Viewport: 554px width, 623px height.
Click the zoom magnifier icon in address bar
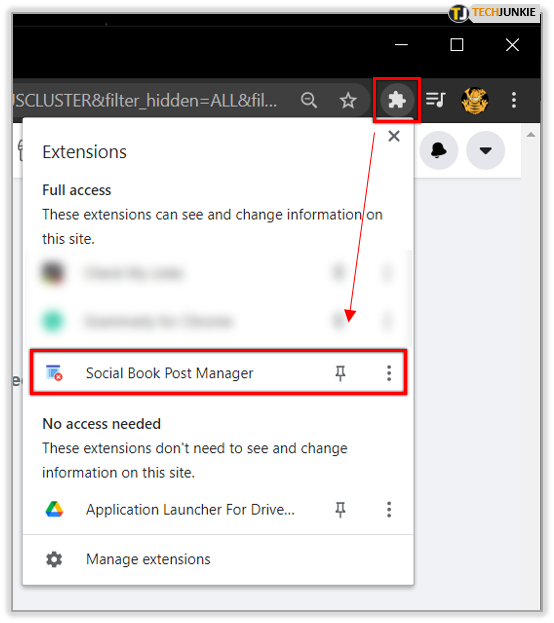[x=309, y=100]
